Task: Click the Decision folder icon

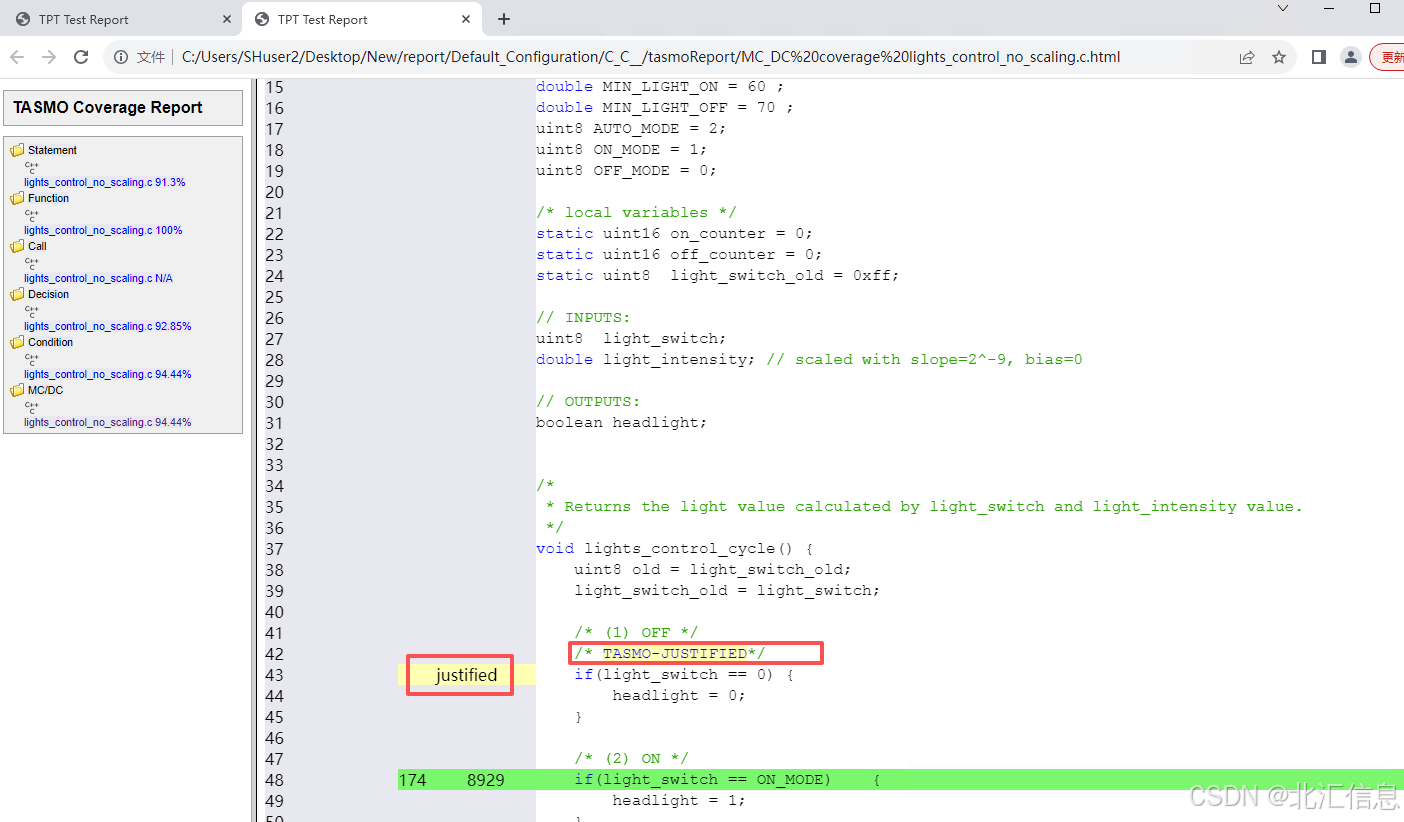Action: pos(17,294)
